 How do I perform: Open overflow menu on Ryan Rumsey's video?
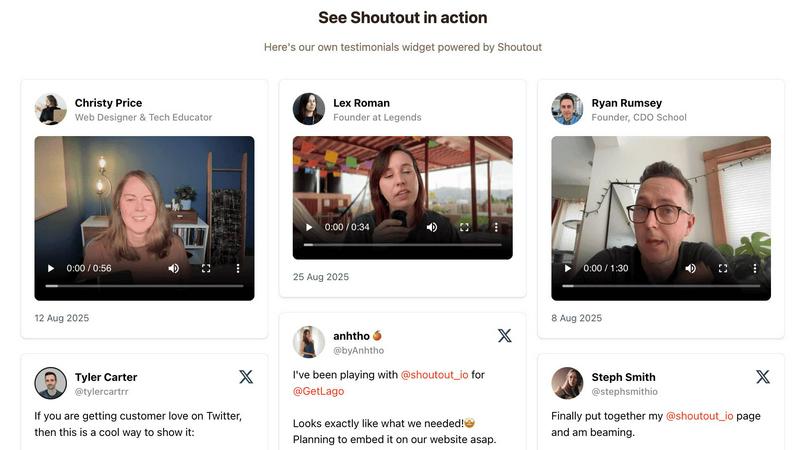tap(754, 268)
